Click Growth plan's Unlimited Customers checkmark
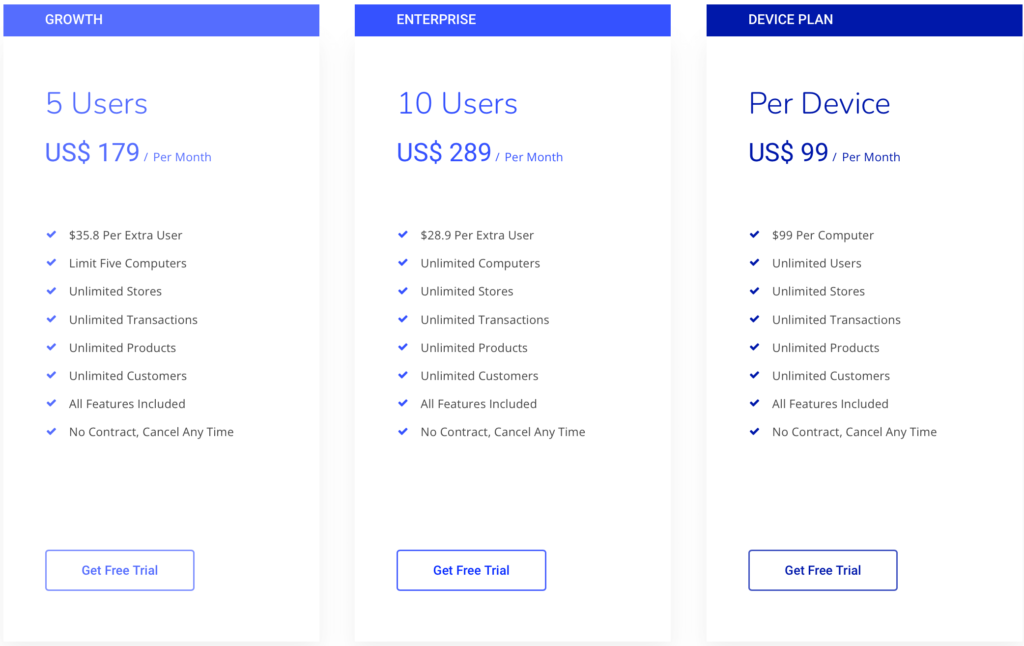 [52, 375]
